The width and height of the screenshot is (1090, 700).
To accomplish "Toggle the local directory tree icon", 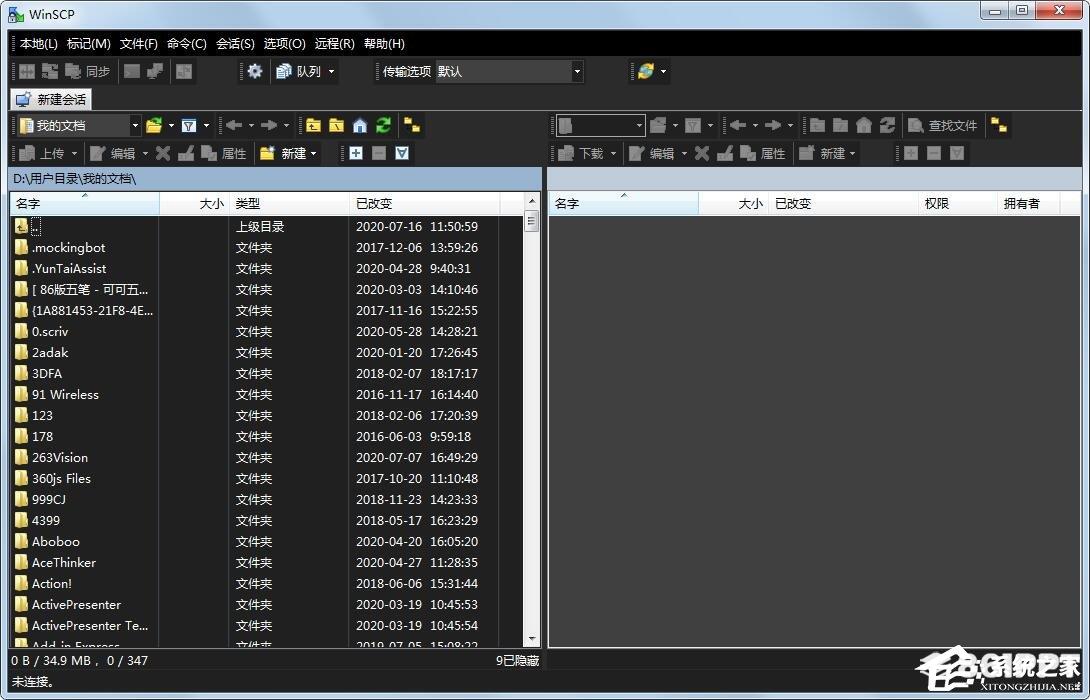I will (412, 125).
